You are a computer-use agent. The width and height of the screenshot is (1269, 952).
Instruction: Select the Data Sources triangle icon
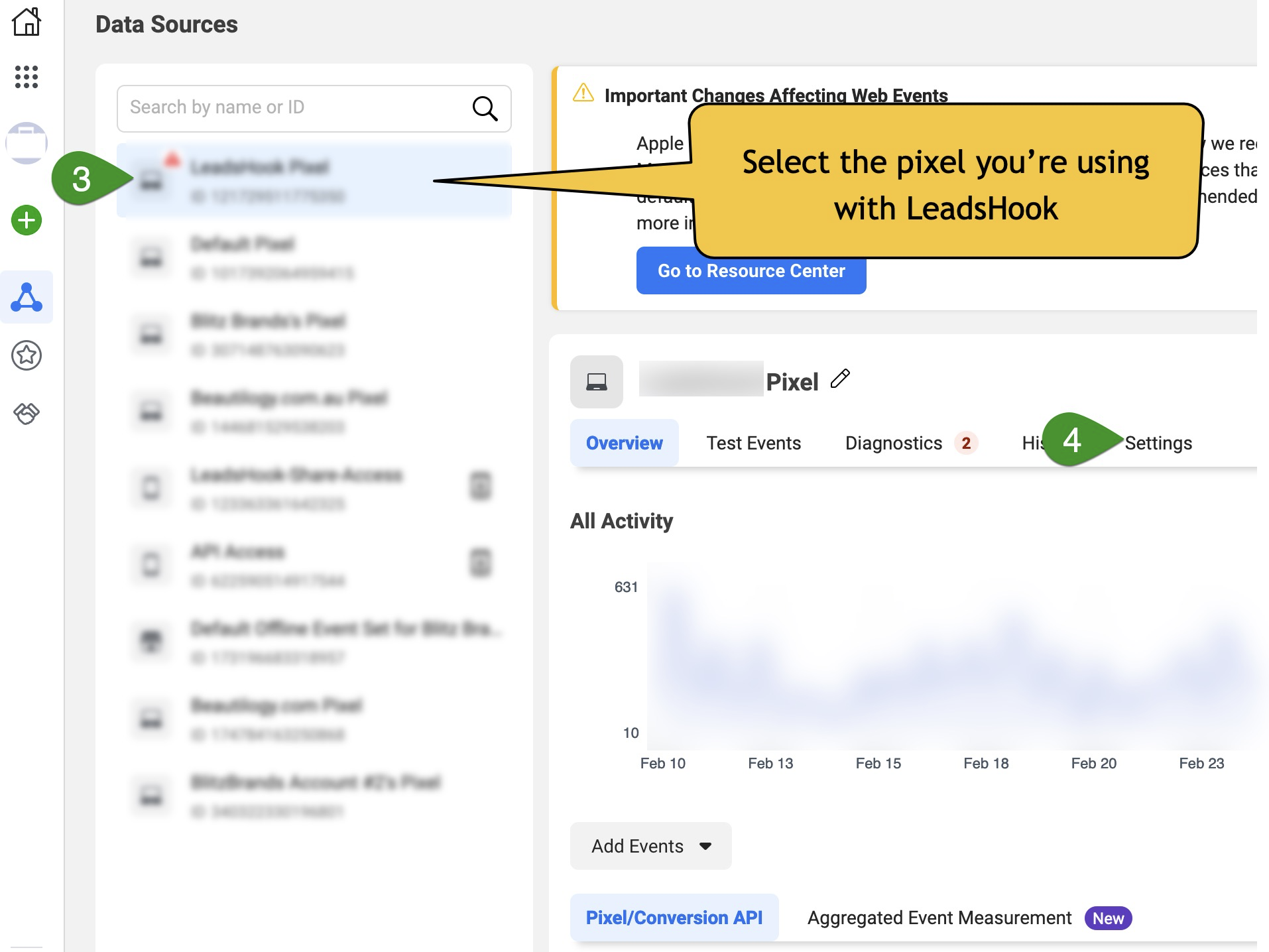click(27, 297)
